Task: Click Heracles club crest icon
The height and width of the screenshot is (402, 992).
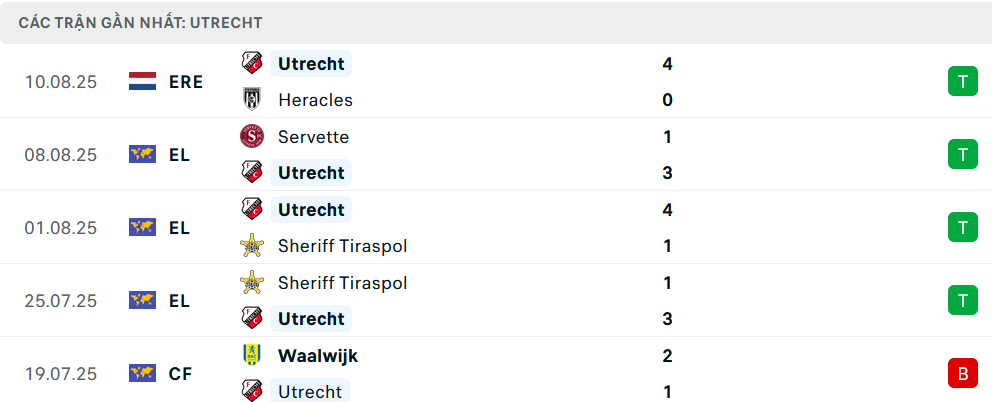Action: click(251, 100)
